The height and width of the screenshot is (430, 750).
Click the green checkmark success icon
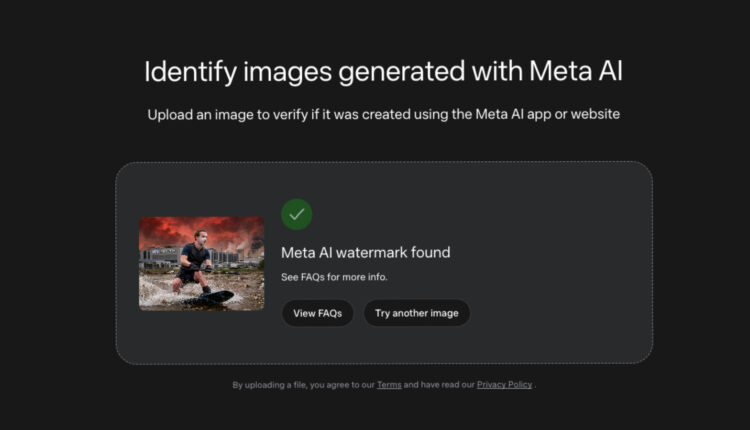click(x=297, y=214)
